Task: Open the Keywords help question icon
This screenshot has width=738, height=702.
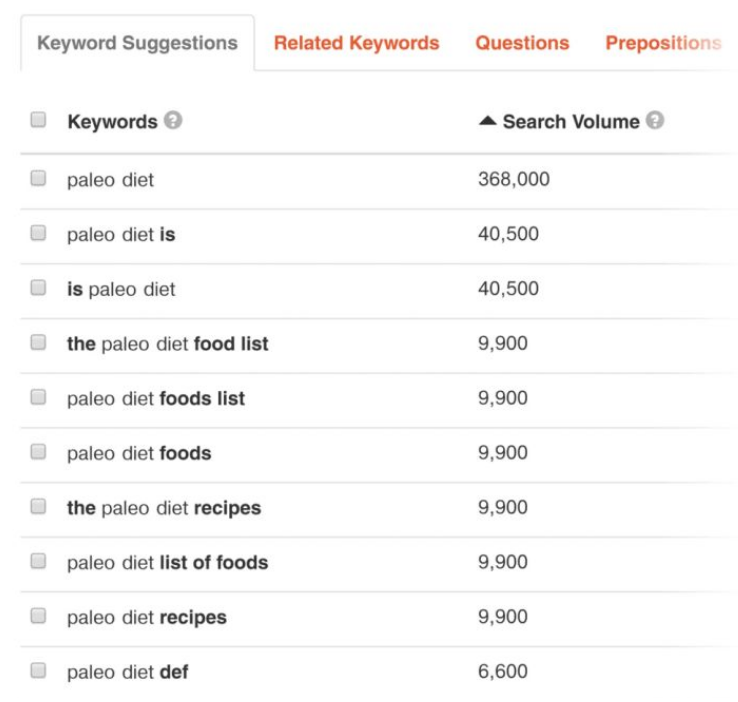Action: pos(173,120)
